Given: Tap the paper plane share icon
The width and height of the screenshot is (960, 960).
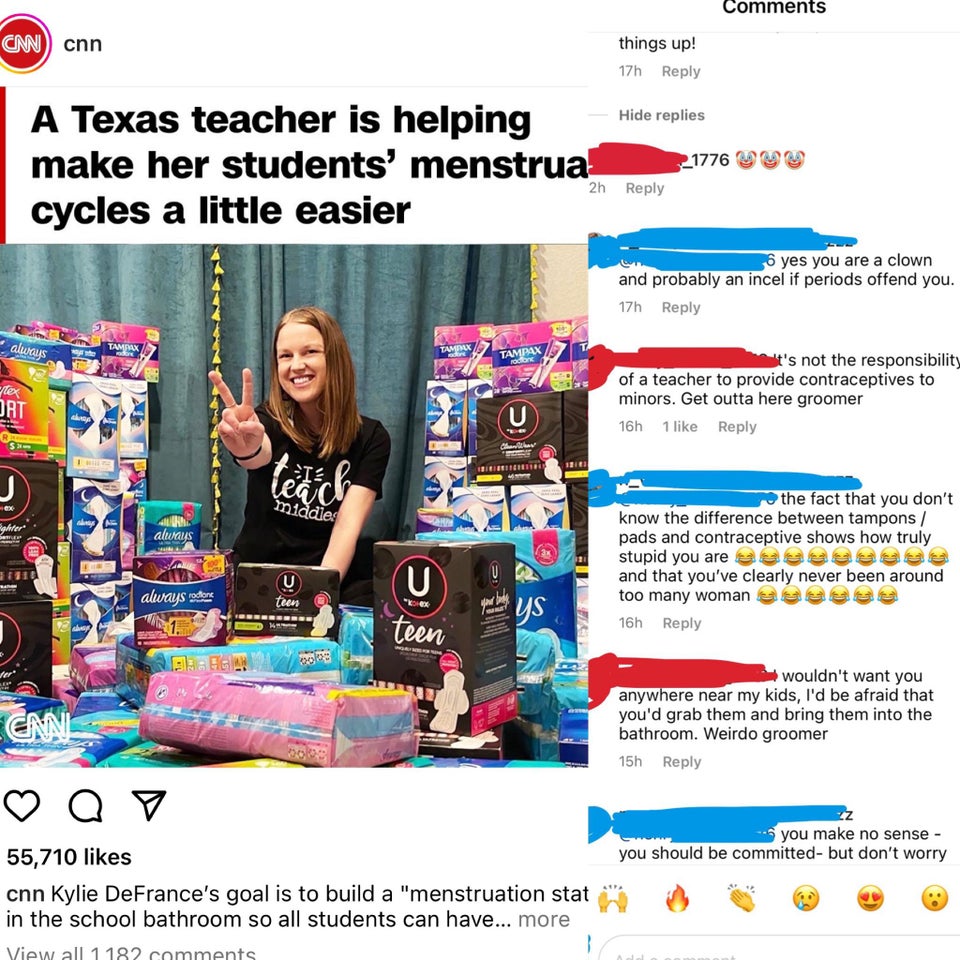Looking at the screenshot, I should 149,805.
